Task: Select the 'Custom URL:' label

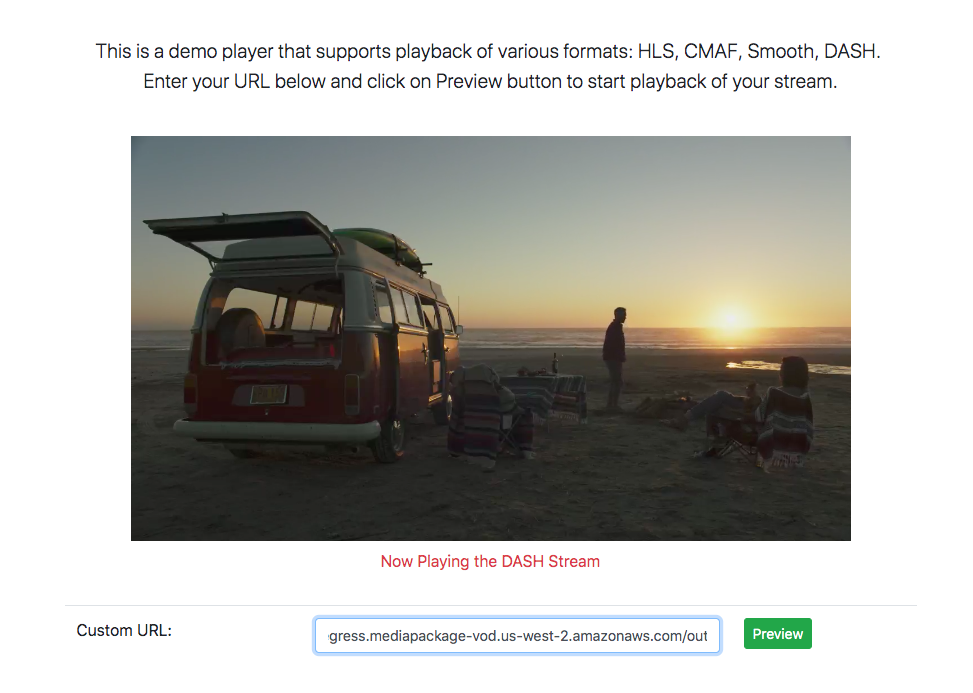Action: pyautogui.click(x=124, y=630)
